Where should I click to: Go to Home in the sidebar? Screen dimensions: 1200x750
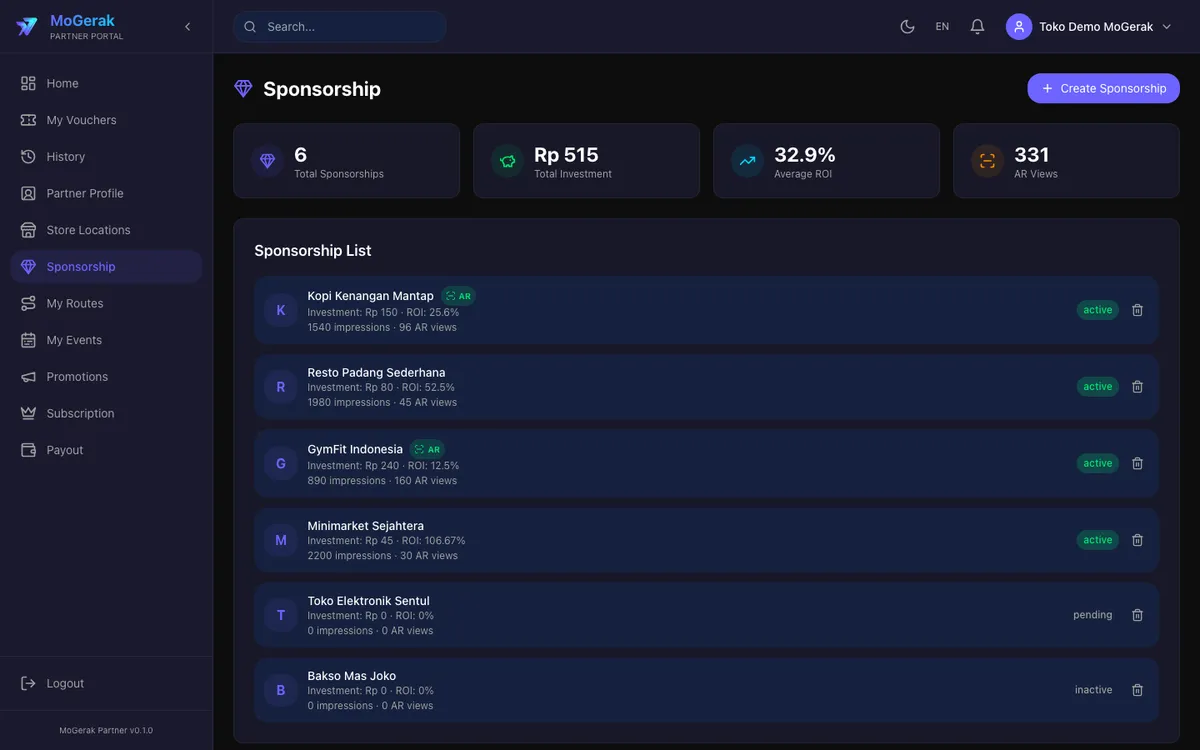(106, 83)
